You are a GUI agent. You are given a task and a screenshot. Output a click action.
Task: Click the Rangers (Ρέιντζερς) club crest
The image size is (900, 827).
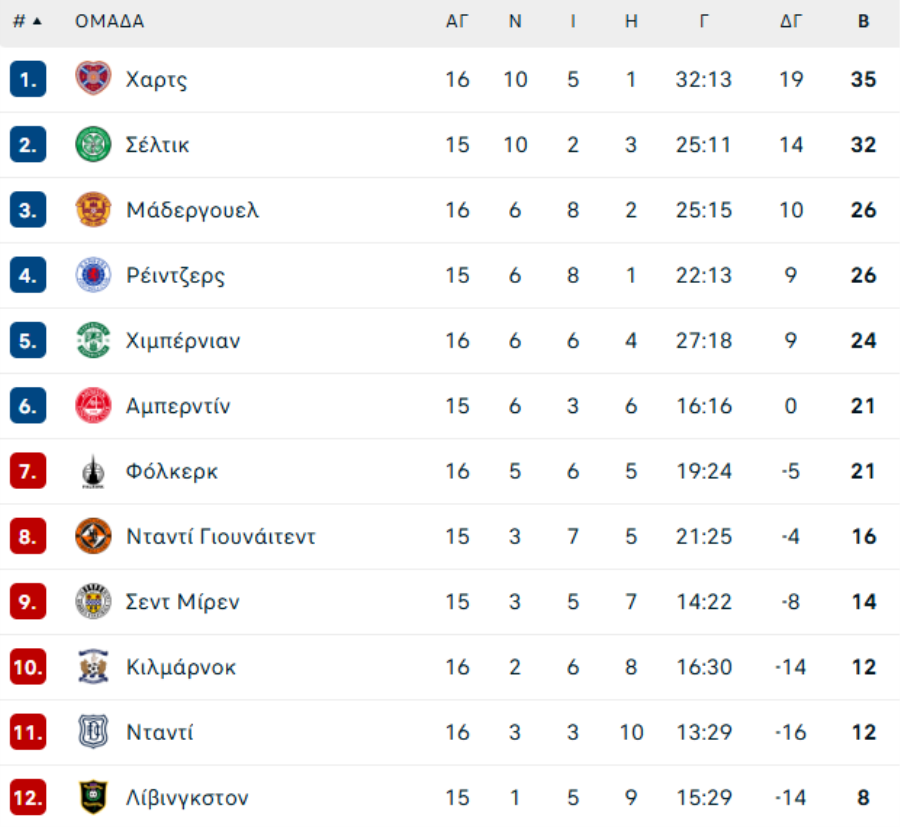click(93, 275)
